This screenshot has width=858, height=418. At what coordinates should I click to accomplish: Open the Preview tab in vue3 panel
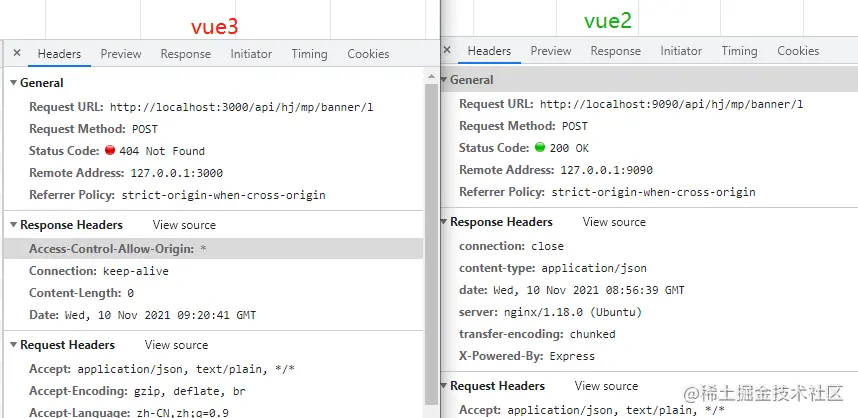coord(121,54)
